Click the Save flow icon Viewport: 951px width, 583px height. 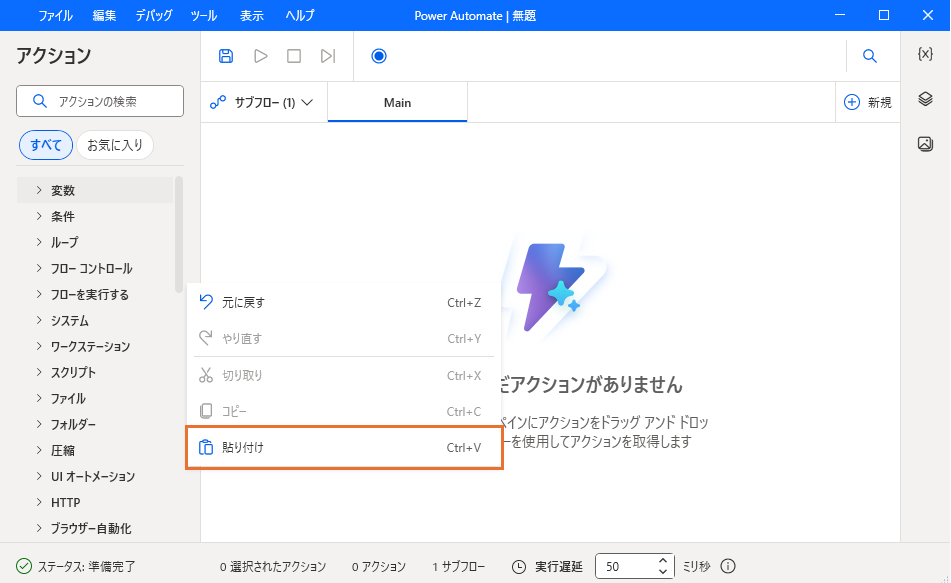pos(226,56)
